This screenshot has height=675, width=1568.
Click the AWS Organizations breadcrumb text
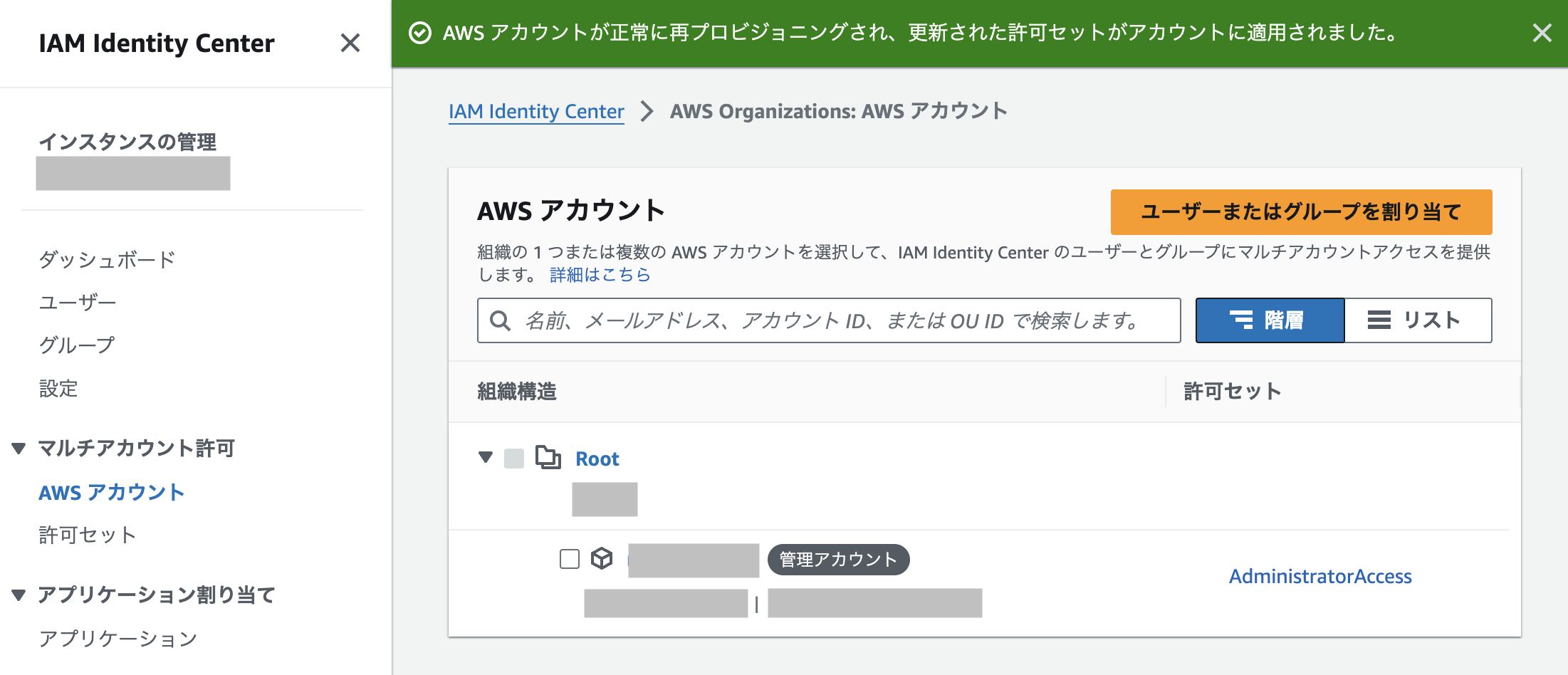(839, 111)
